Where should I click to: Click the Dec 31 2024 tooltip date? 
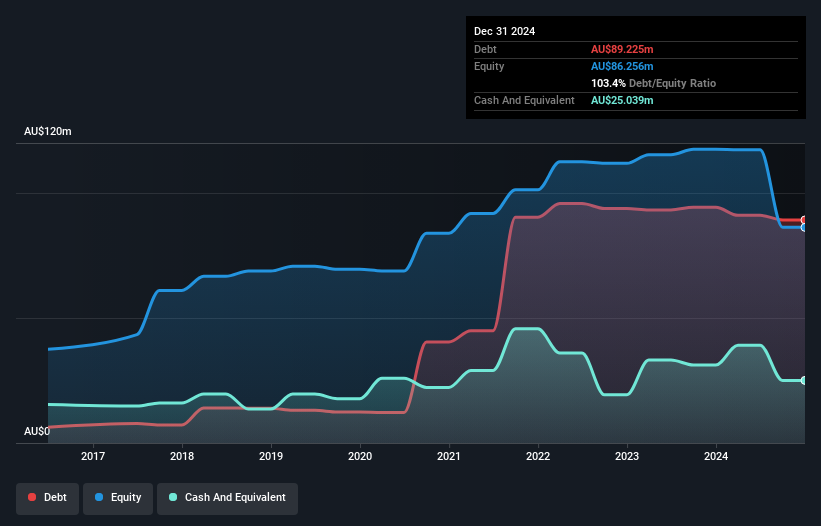pos(504,31)
